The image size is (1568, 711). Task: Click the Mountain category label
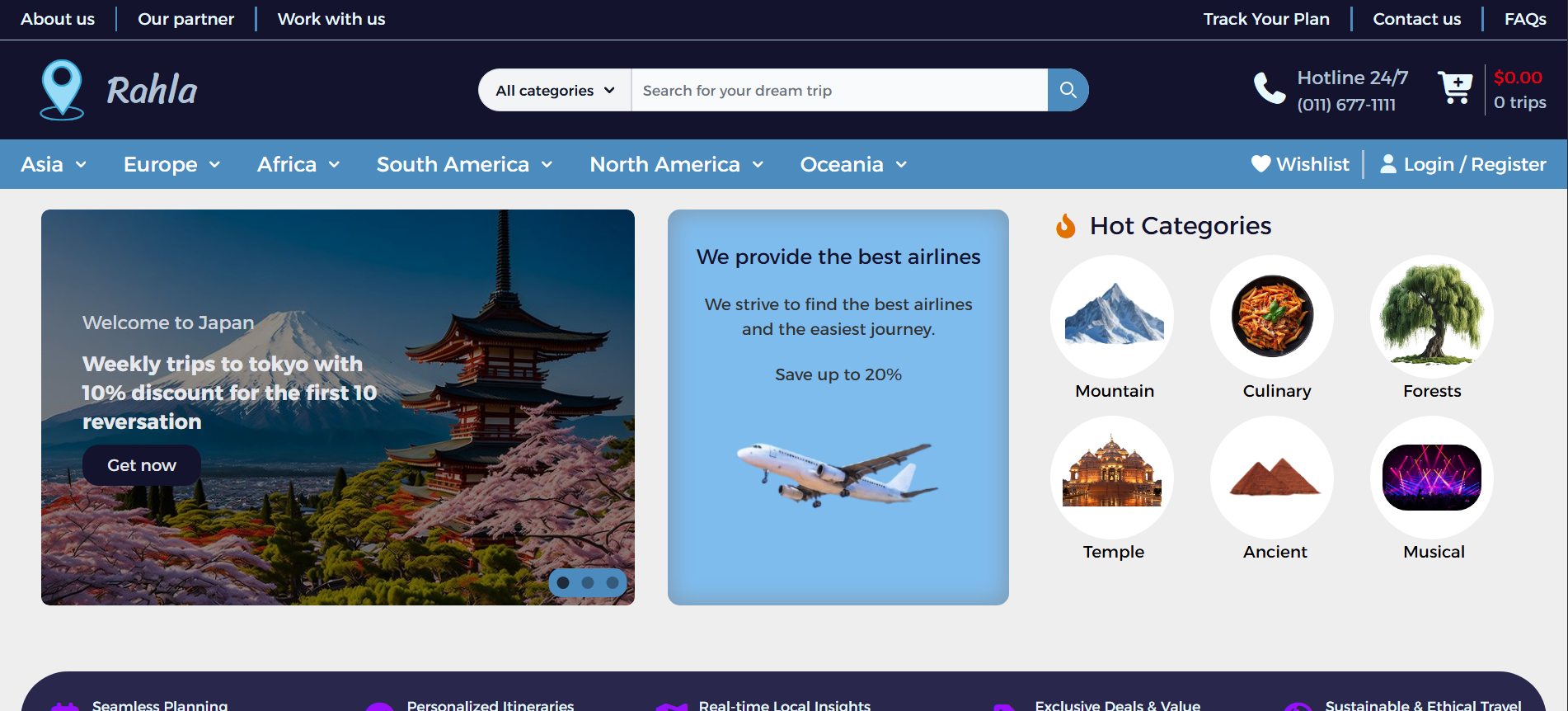1115,391
